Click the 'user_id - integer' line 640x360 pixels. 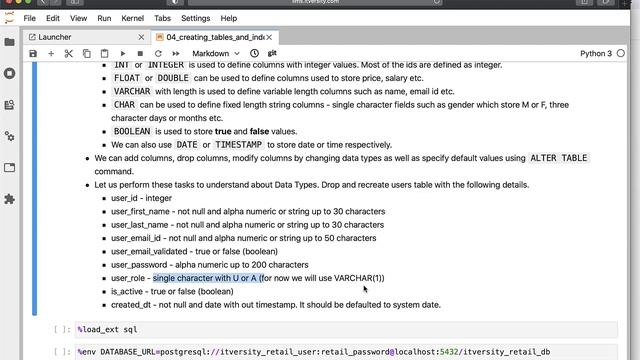[141, 198]
